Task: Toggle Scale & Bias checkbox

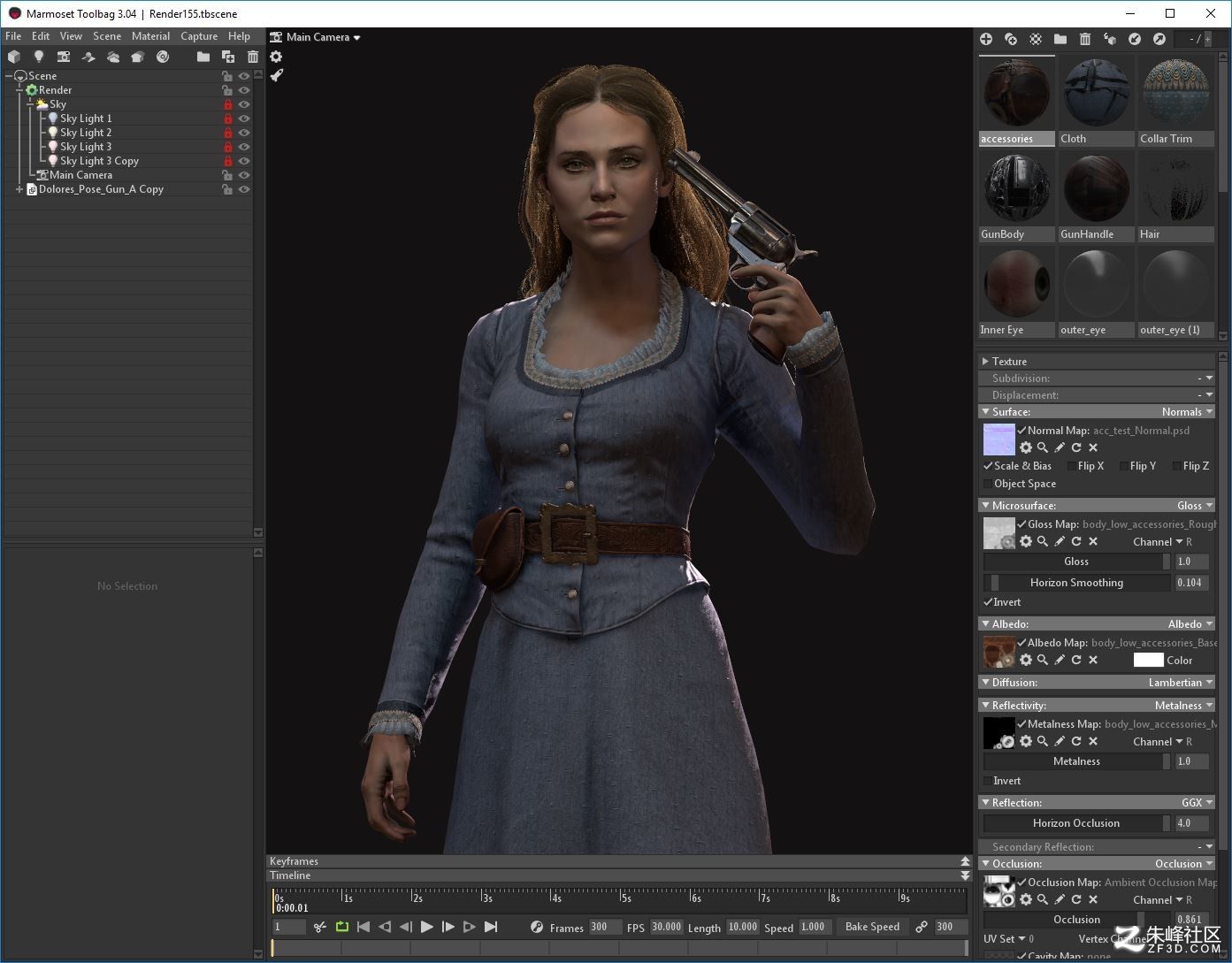Action: (988, 466)
